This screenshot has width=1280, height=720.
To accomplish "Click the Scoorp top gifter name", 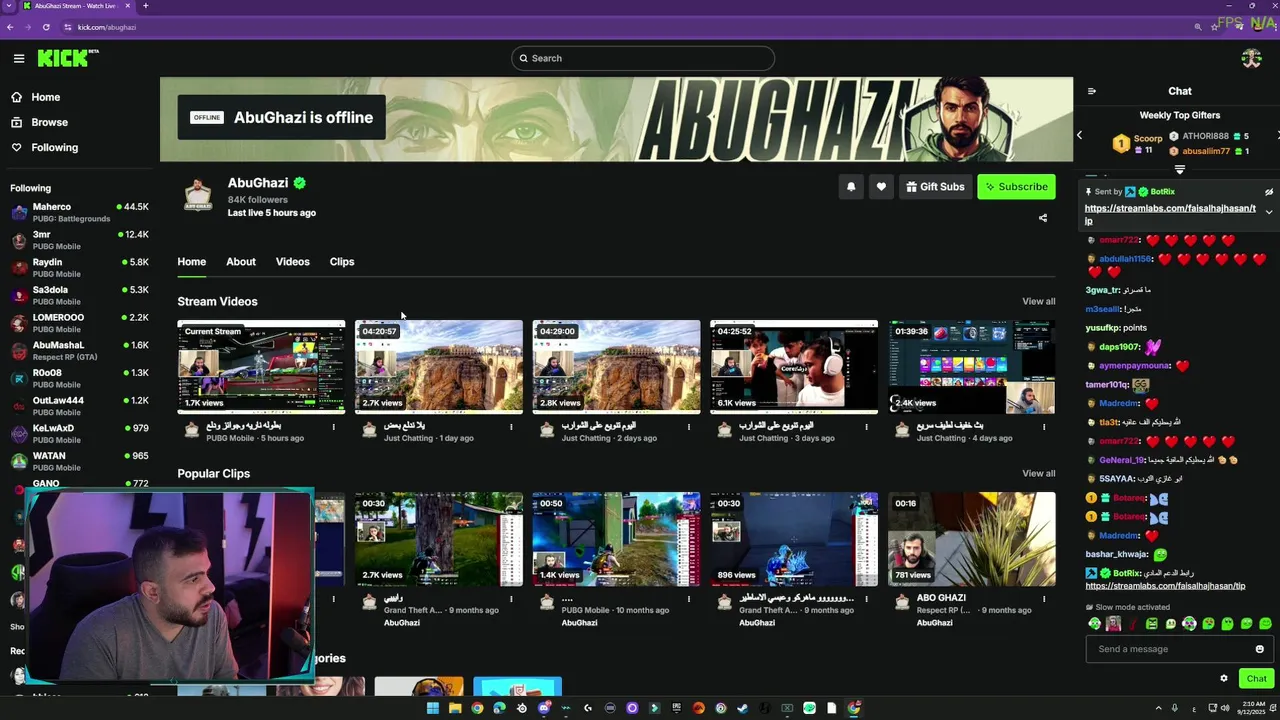I will tap(1148, 139).
